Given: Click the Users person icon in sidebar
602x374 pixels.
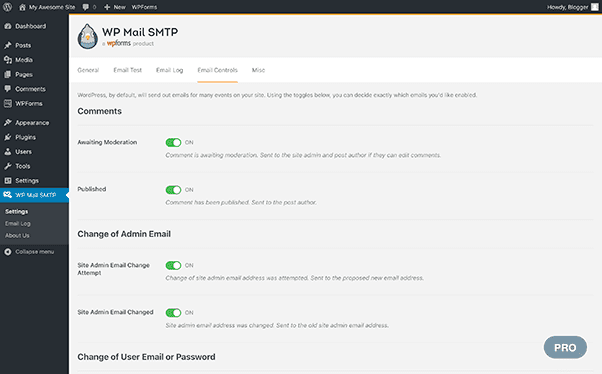Looking at the screenshot, I should click(x=8, y=152).
